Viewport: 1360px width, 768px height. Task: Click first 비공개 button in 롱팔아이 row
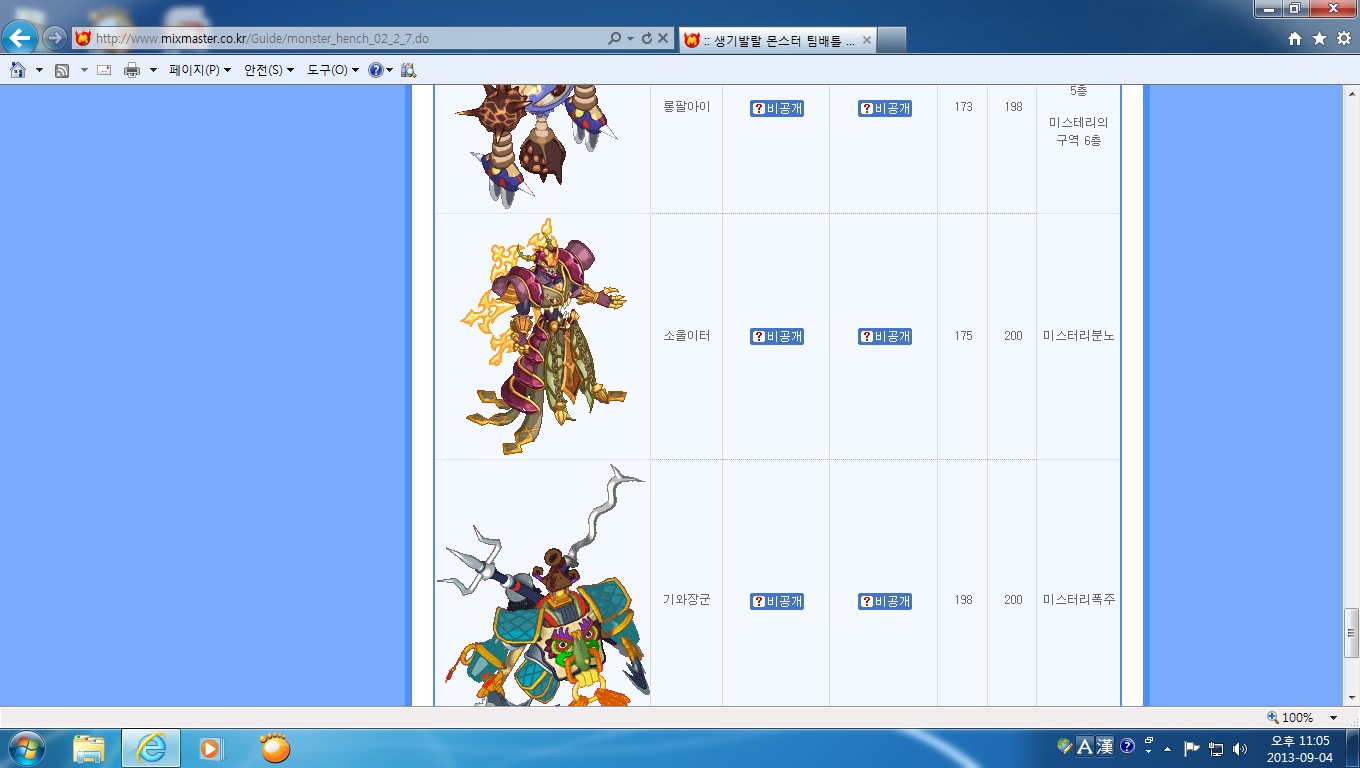pyautogui.click(x=777, y=108)
